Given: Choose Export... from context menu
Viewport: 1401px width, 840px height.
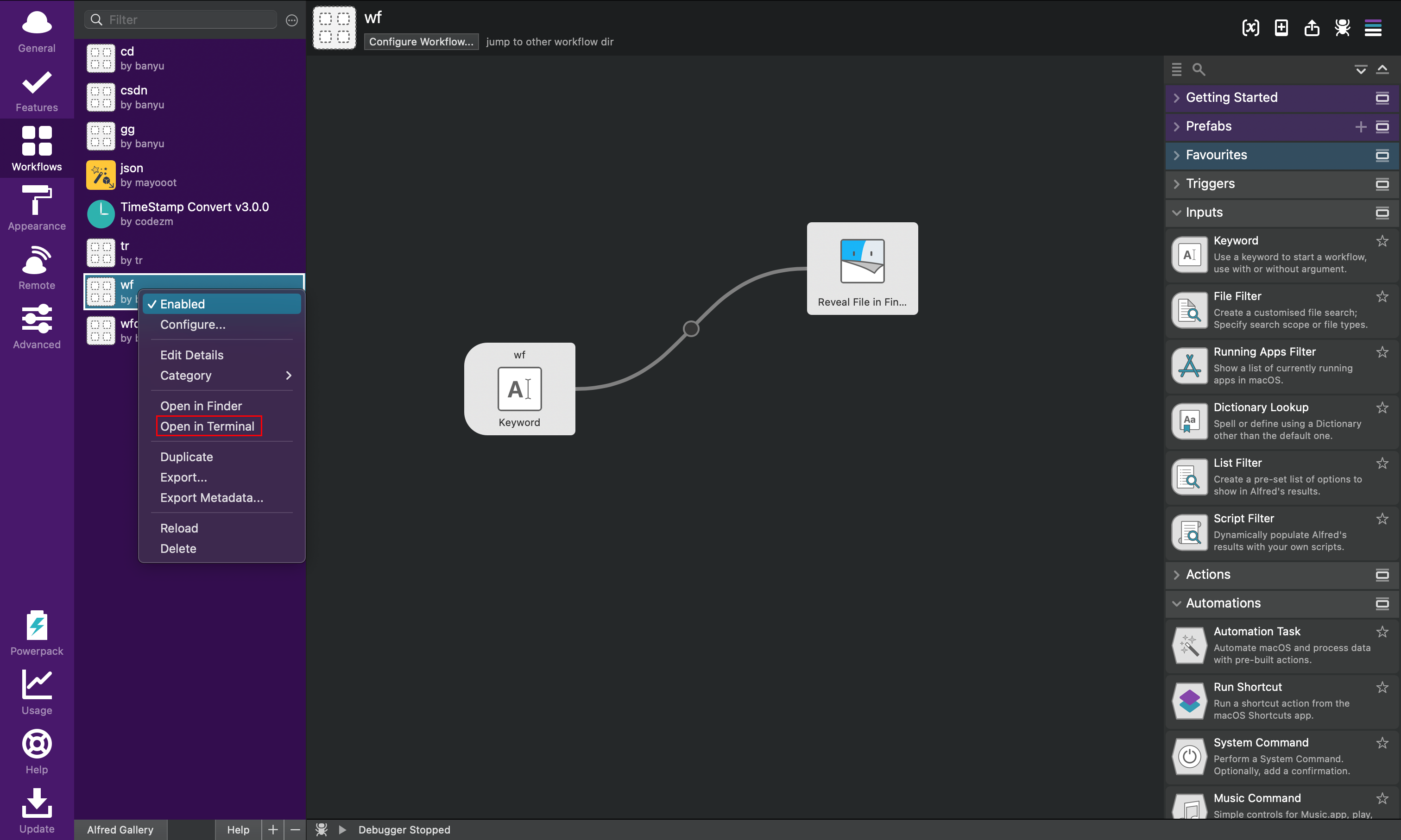Looking at the screenshot, I should [221, 477].
